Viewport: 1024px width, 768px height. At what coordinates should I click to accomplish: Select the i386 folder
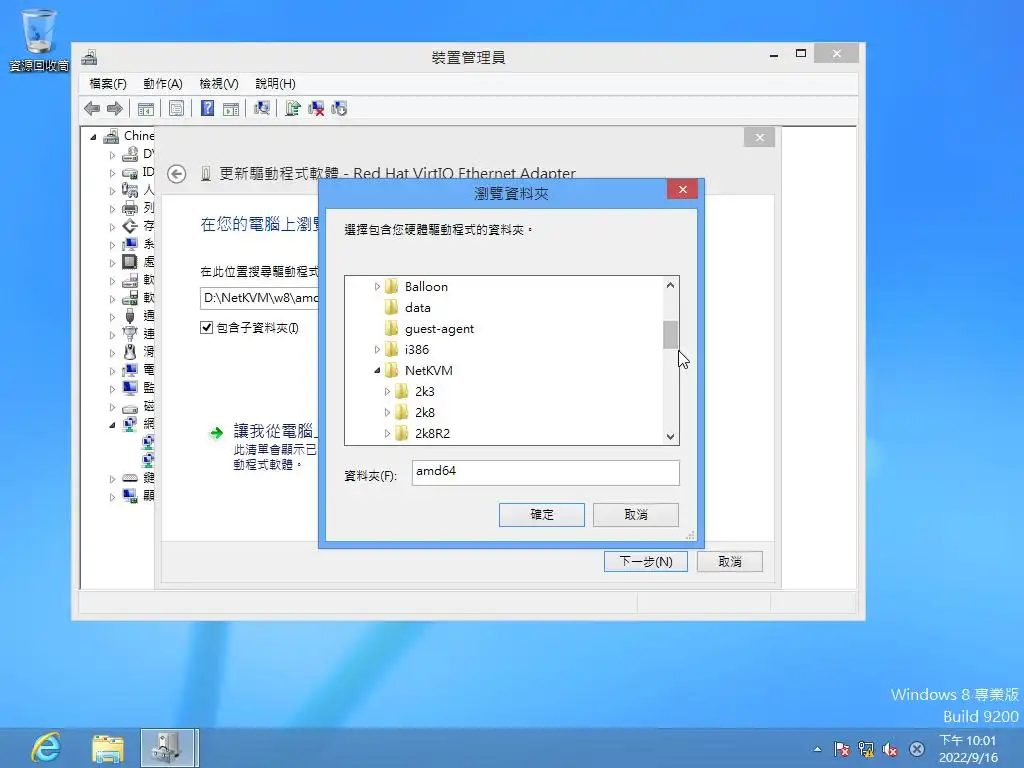pyautogui.click(x=417, y=349)
